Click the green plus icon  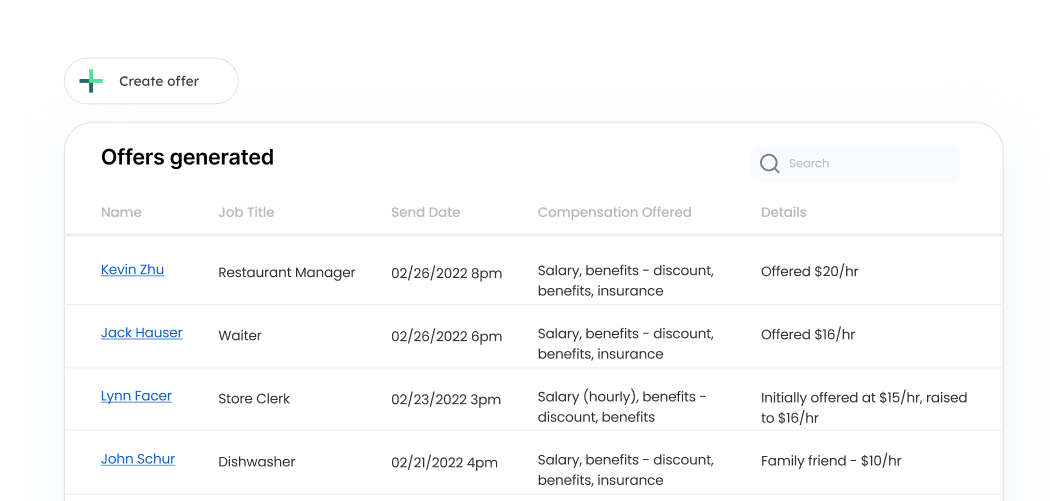tap(91, 81)
